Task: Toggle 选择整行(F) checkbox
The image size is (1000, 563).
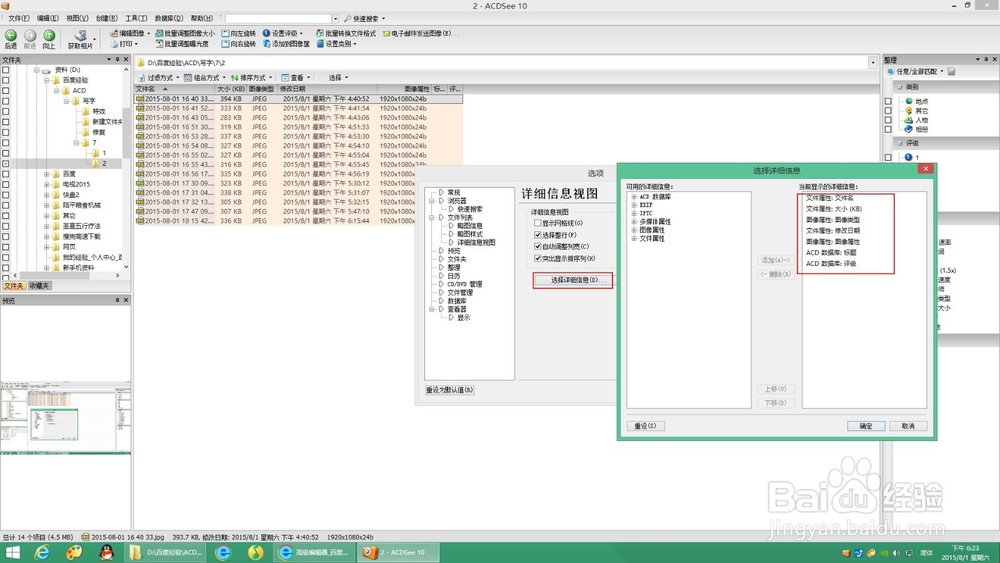Action: 538,235
